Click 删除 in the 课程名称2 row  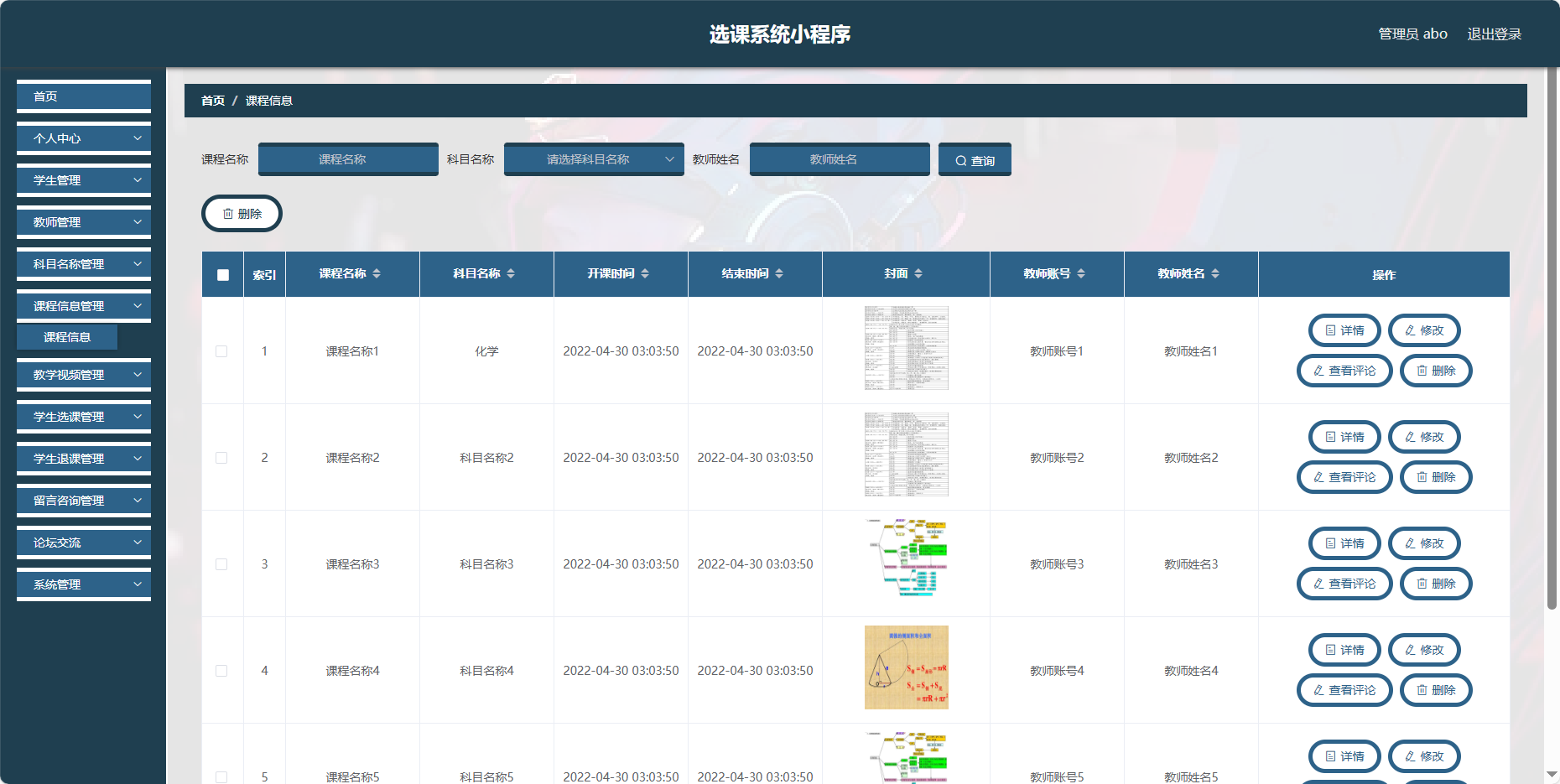pyautogui.click(x=1436, y=477)
